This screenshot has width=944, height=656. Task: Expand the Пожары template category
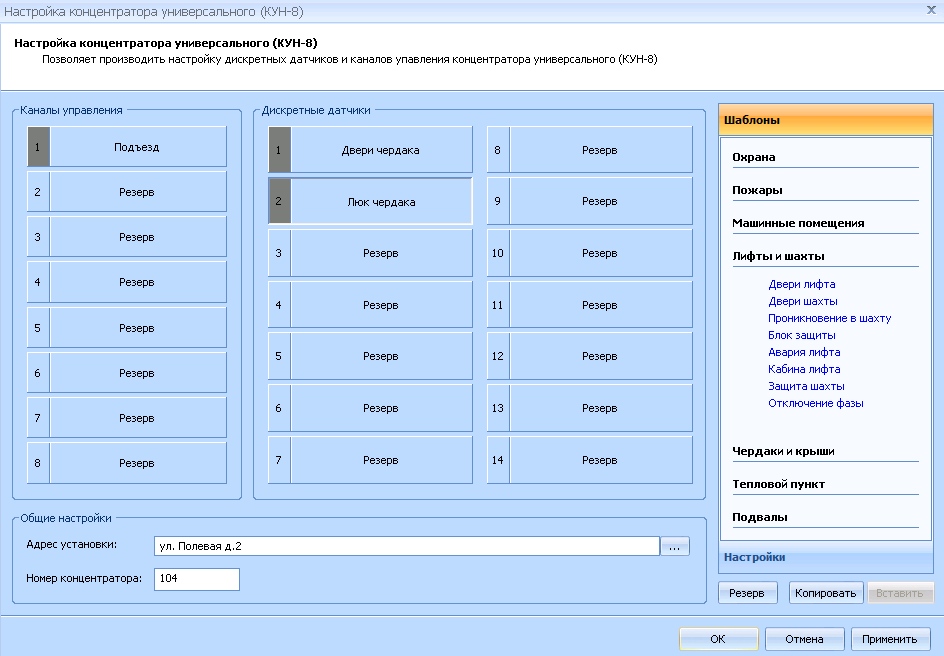click(757, 190)
